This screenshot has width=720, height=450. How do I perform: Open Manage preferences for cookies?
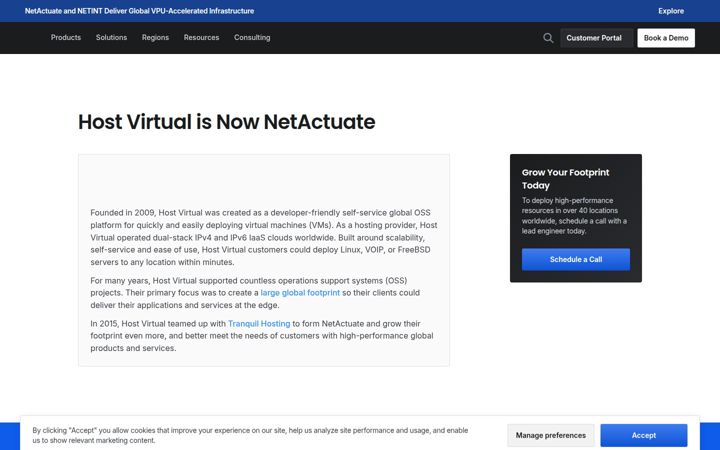551,435
